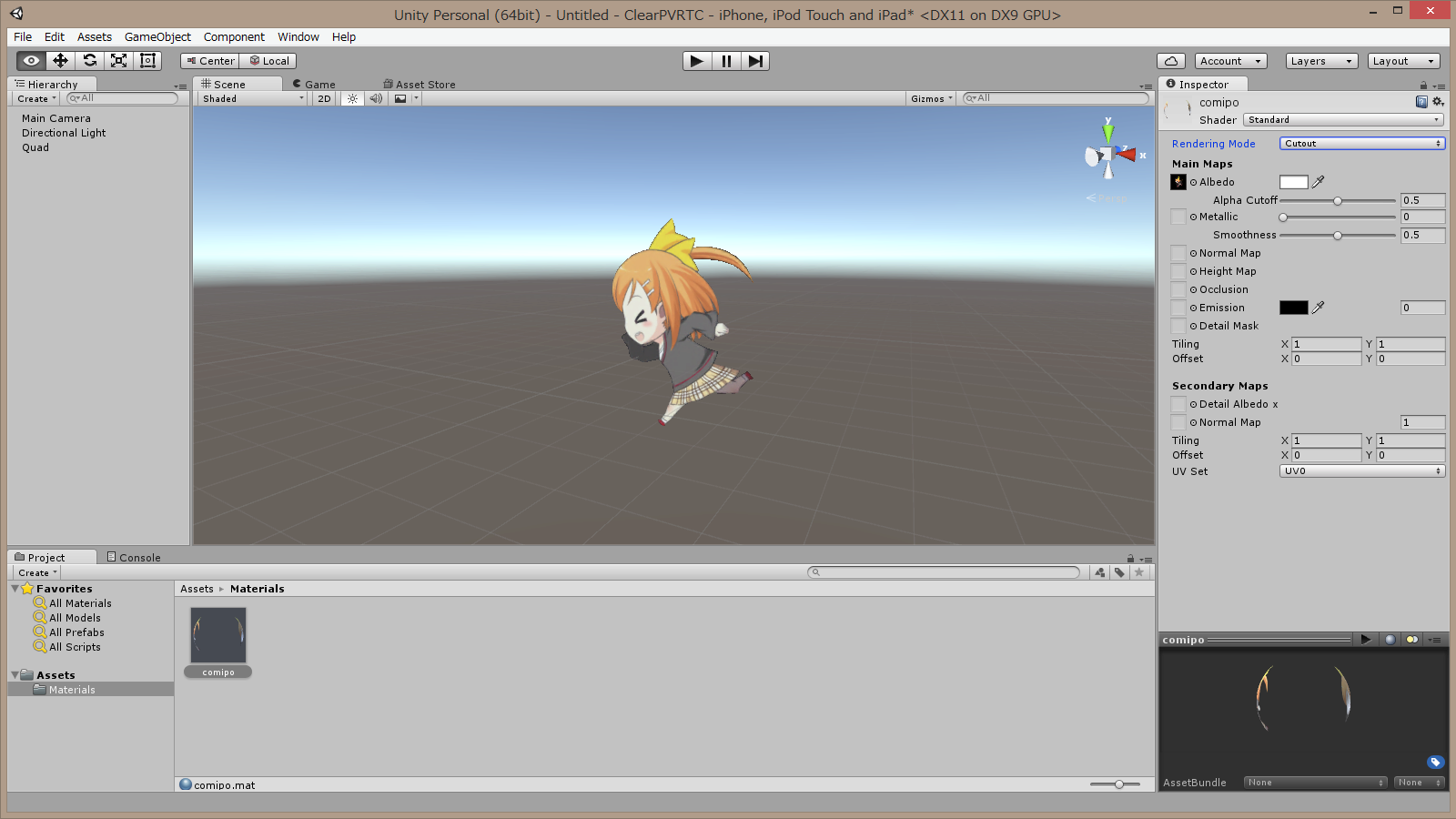This screenshot has width=1456, height=819.
Task: Click blue asset label tag icon
Action: (1435, 762)
